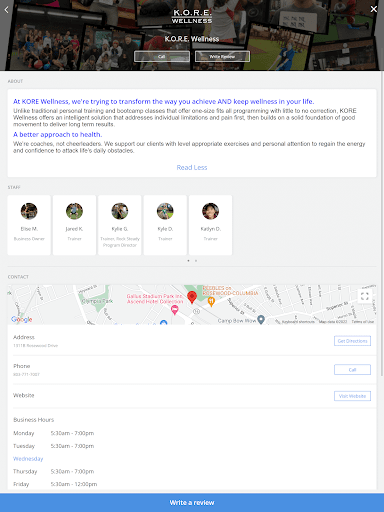Screen dimensions: 384x512
Task: Close the business profile with the X
Action: [x=374, y=9]
